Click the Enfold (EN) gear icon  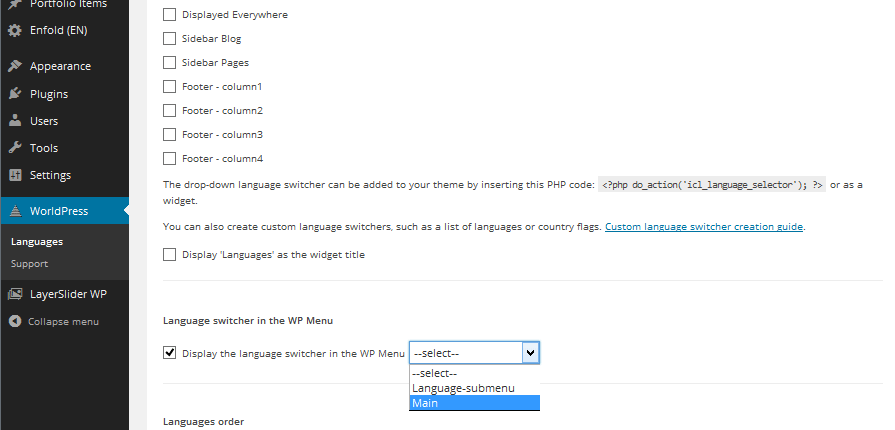pos(15,30)
